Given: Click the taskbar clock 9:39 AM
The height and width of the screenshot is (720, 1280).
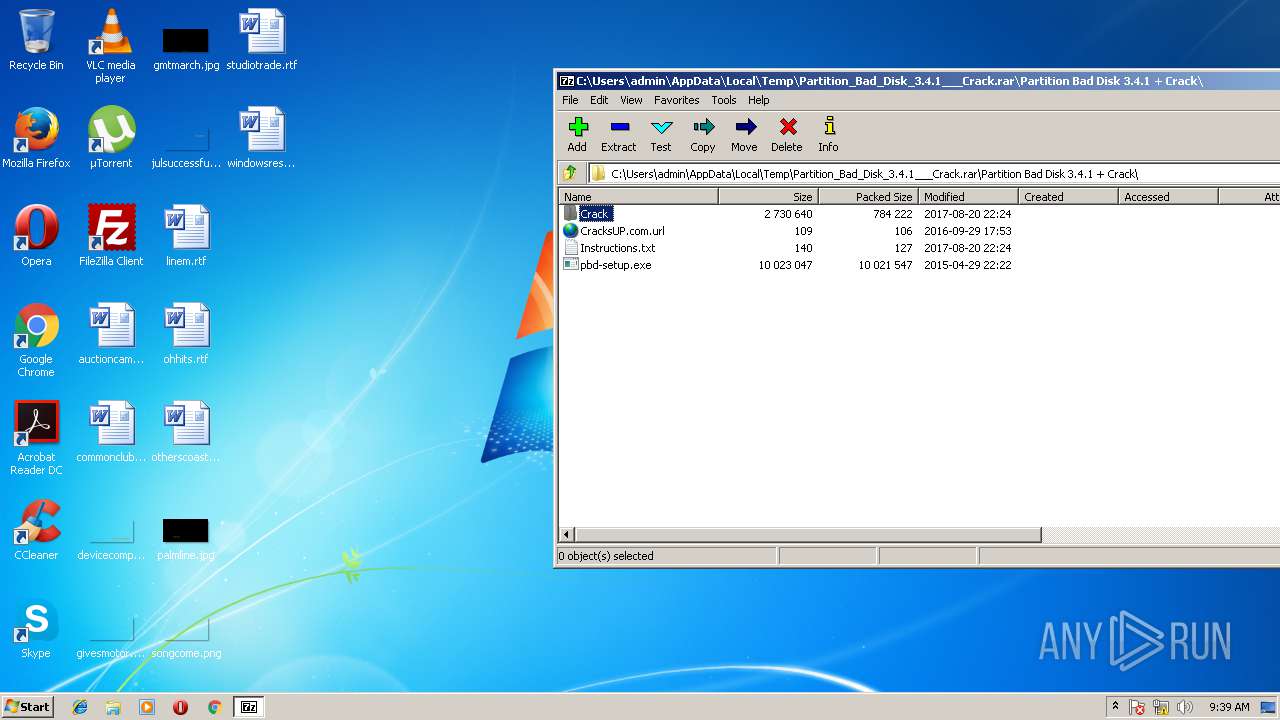Looking at the screenshot, I should [x=1229, y=707].
